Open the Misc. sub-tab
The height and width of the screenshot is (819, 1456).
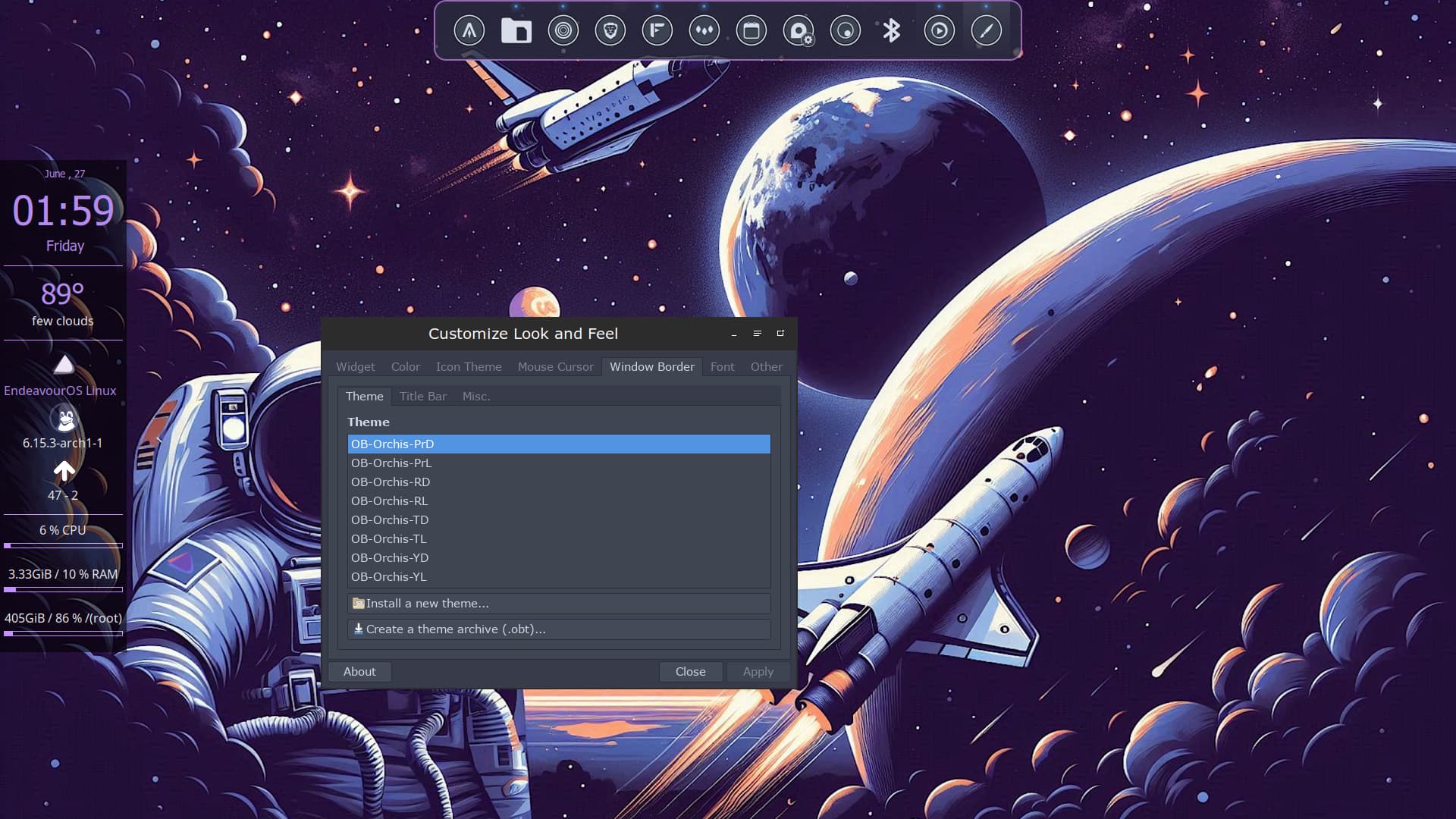(475, 397)
